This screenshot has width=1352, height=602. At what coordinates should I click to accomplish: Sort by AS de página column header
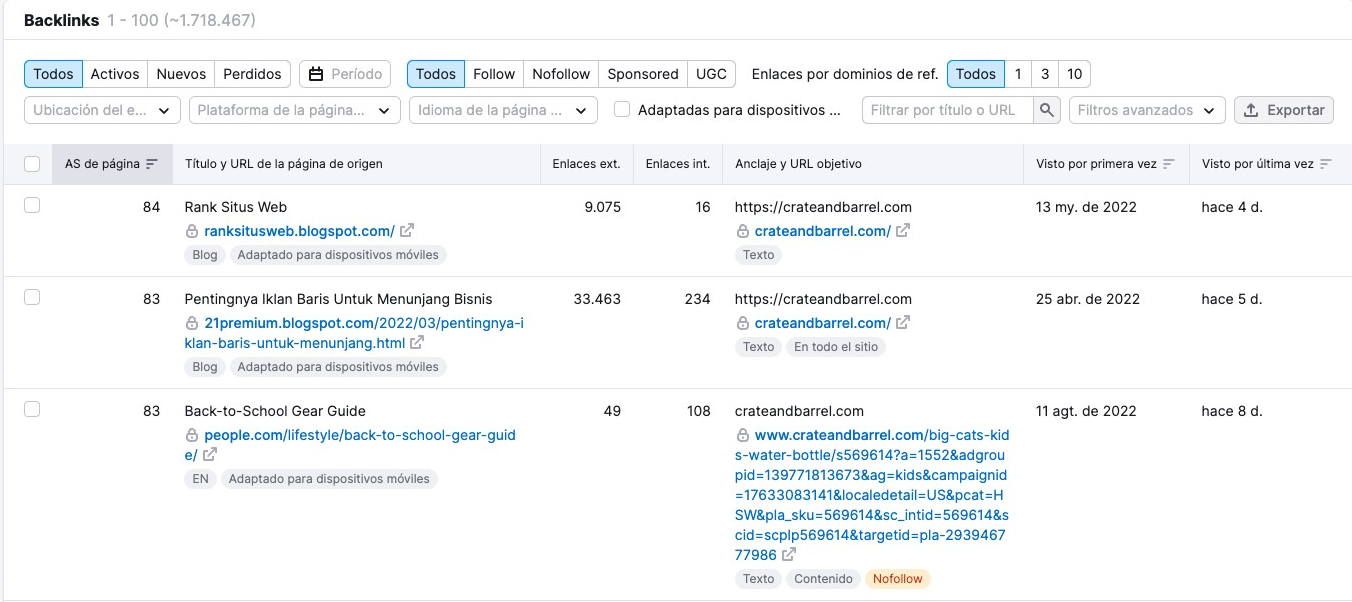pos(112,164)
